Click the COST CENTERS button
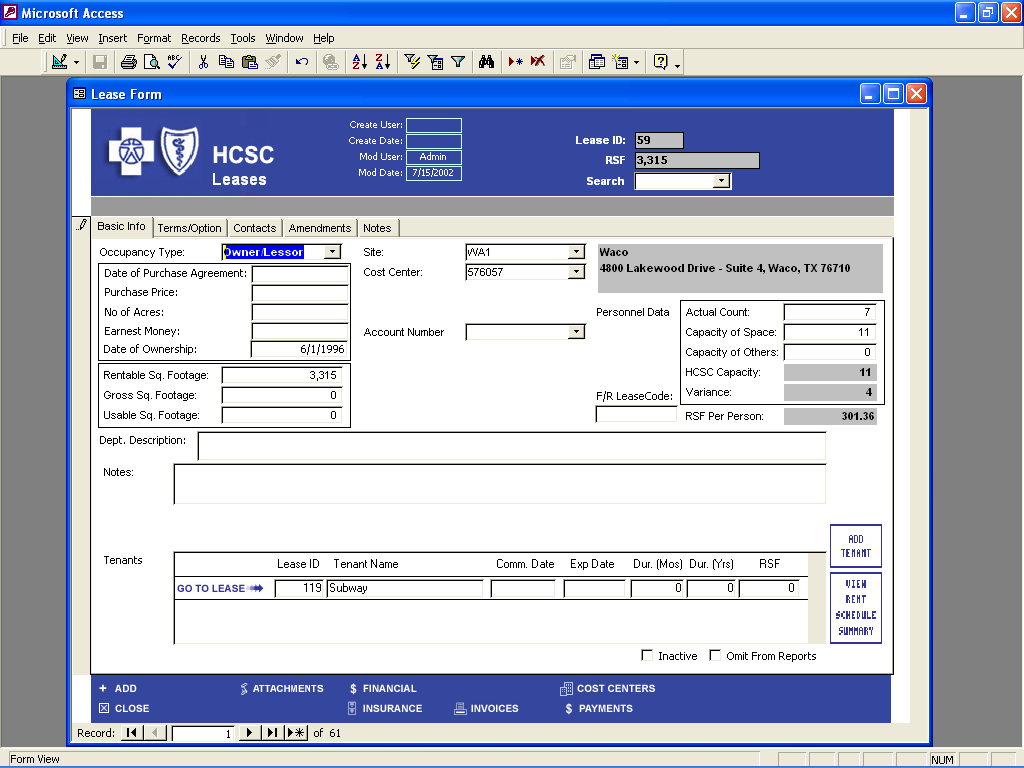 point(607,688)
